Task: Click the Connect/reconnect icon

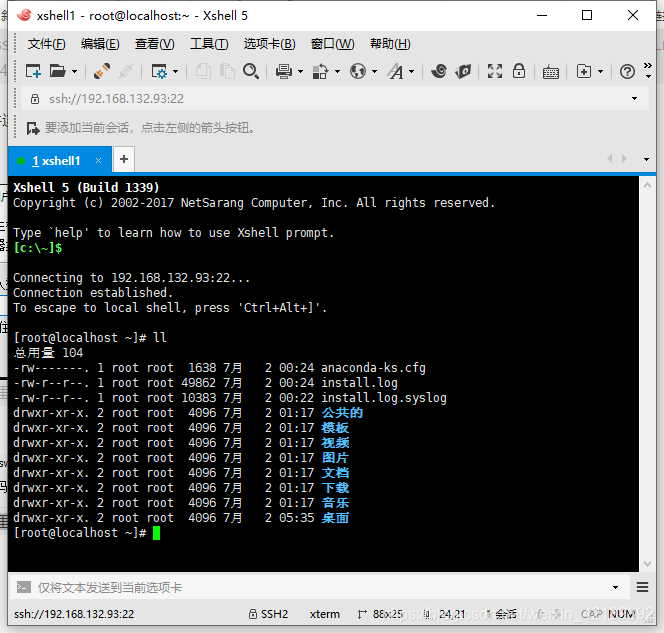Action: click(102, 71)
